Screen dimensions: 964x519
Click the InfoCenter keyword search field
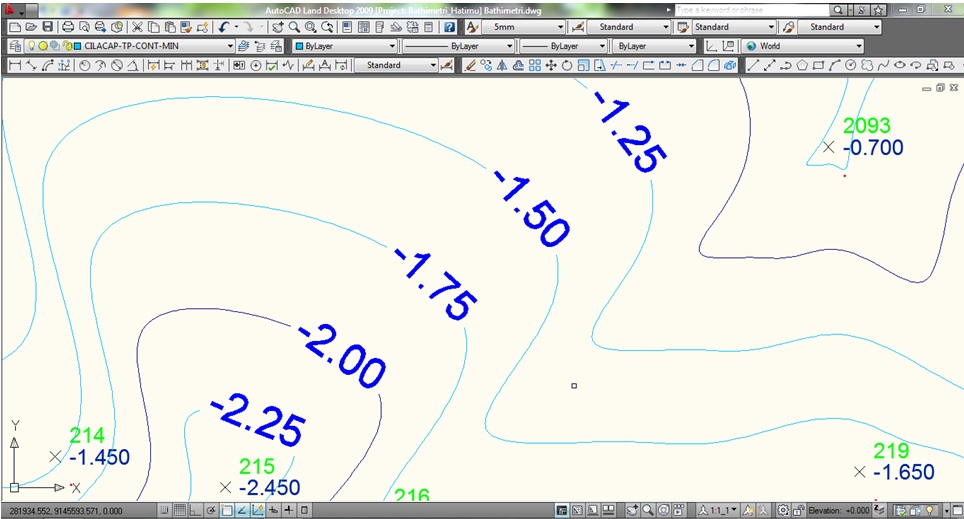pyautogui.click(x=752, y=10)
